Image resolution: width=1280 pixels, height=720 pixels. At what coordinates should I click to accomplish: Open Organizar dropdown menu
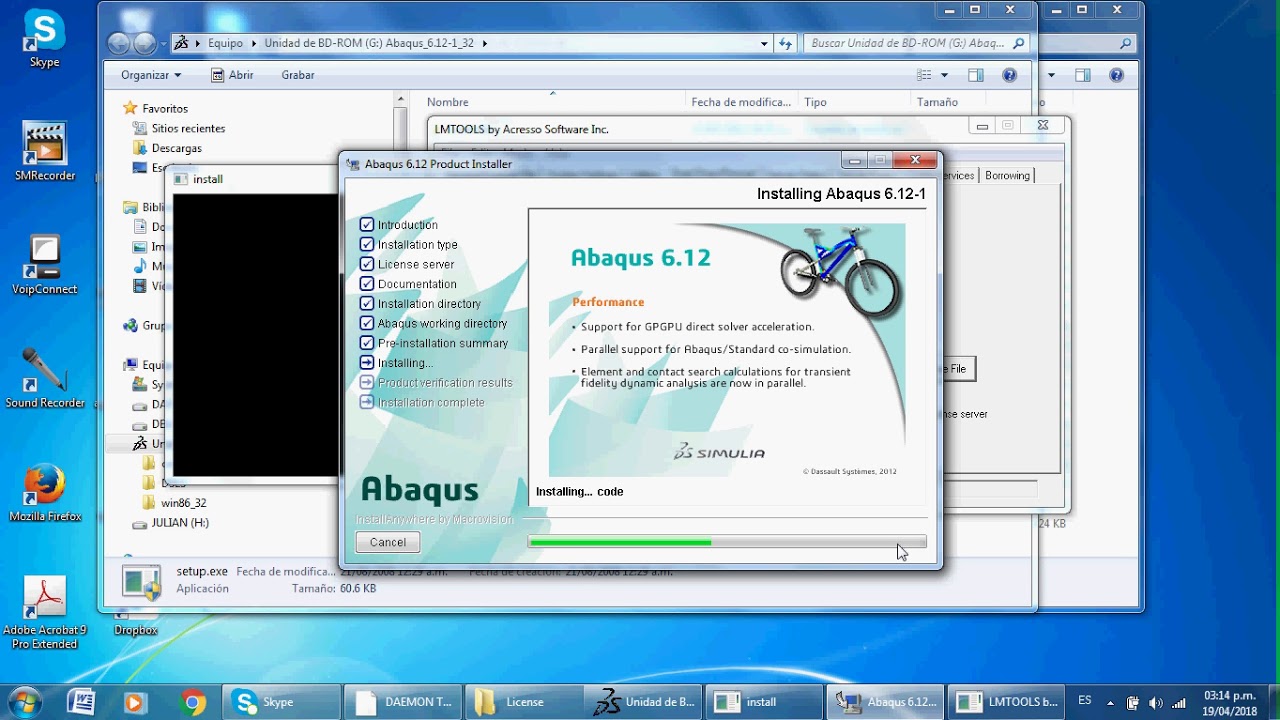151,75
